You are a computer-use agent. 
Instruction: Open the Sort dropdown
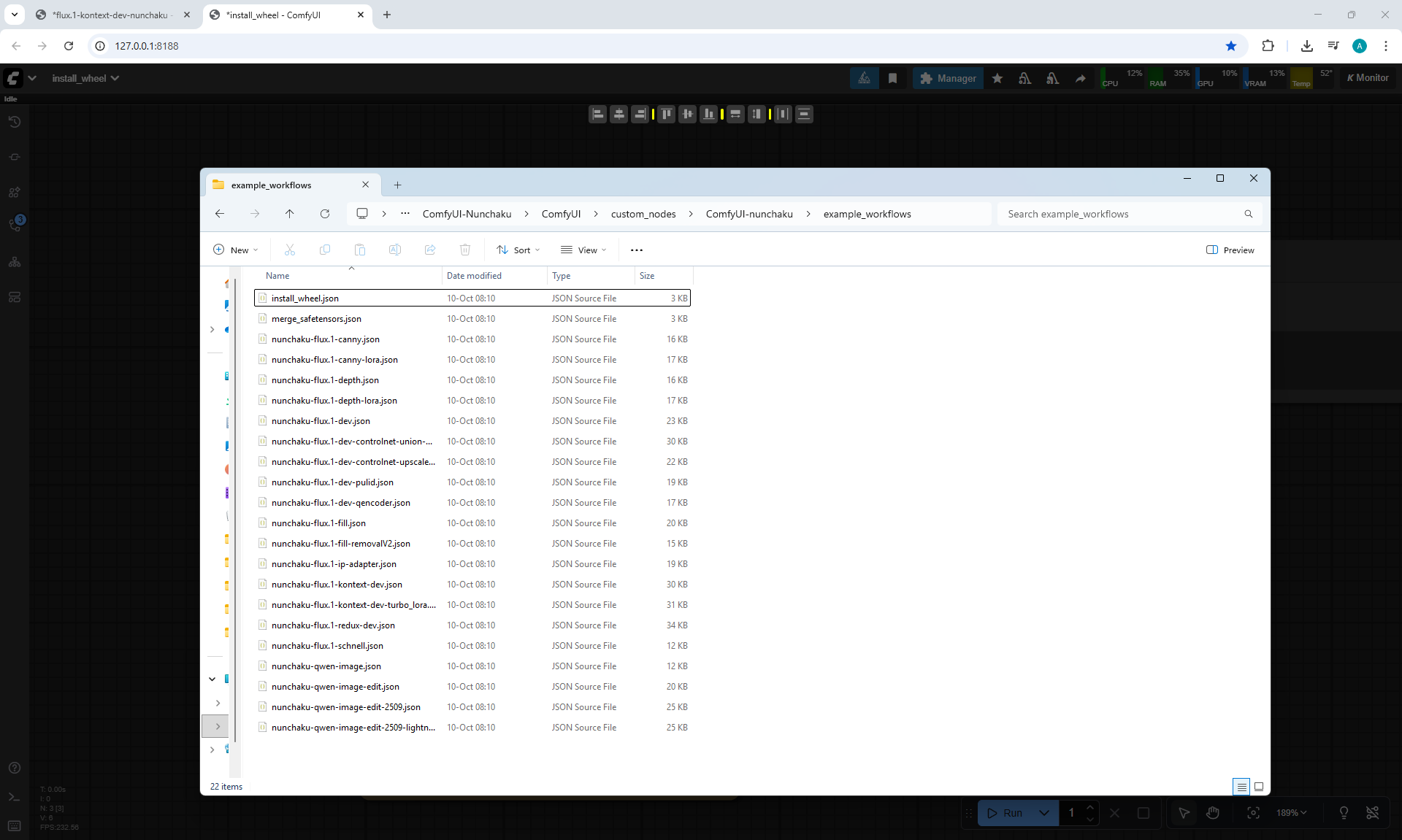[x=518, y=250]
